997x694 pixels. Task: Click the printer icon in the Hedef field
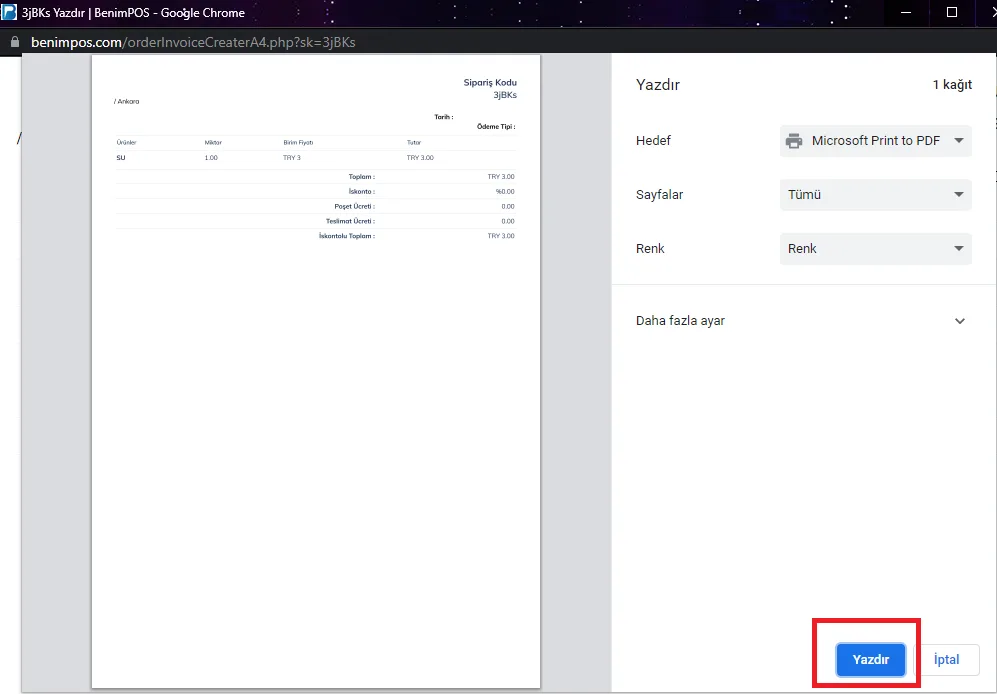[794, 141]
